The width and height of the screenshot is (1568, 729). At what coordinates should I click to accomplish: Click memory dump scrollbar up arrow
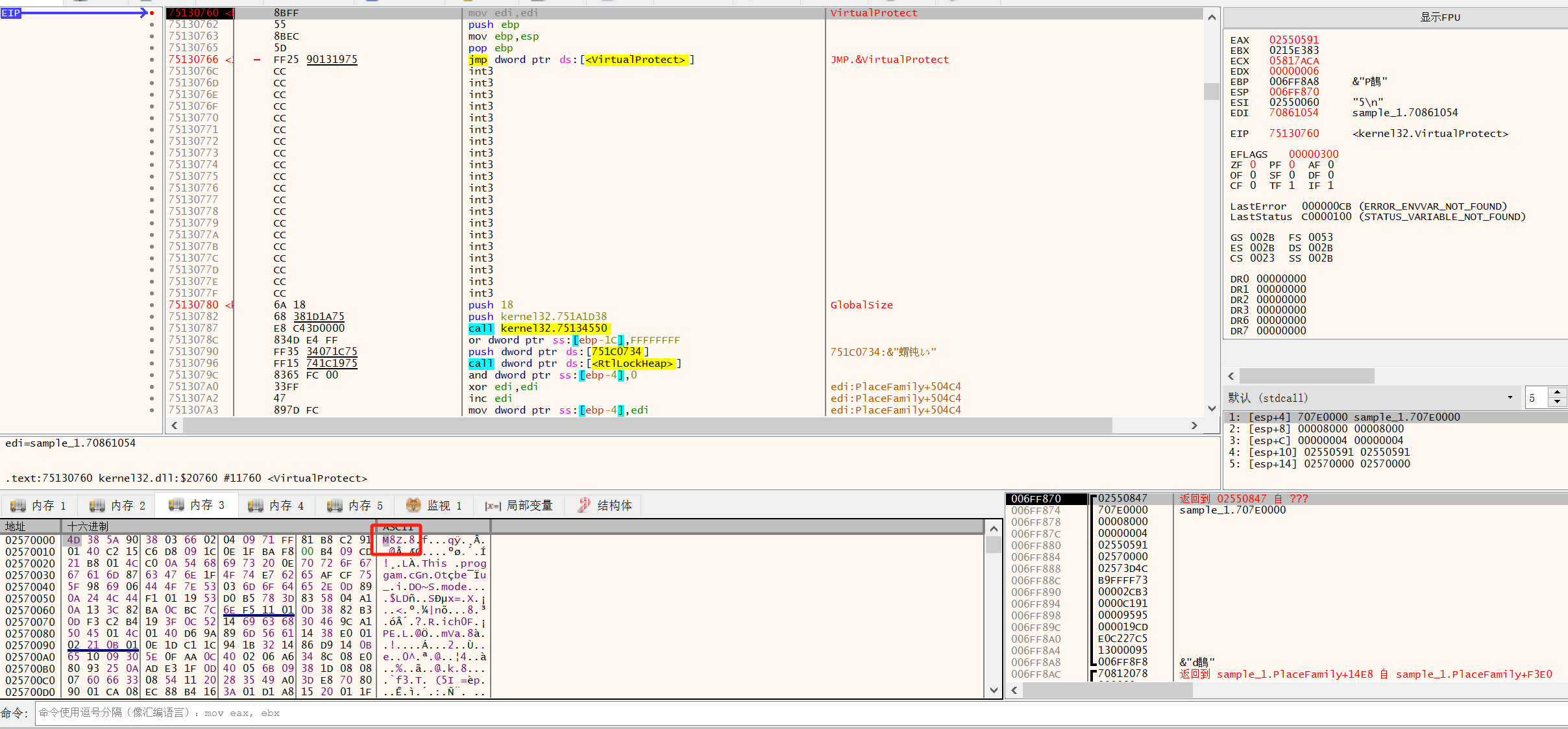(x=994, y=529)
